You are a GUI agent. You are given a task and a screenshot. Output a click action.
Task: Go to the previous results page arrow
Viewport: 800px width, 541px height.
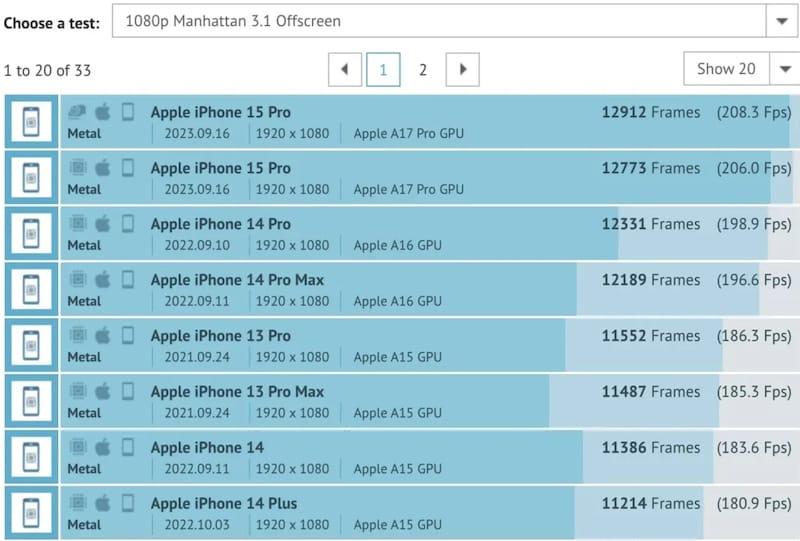[x=345, y=69]
